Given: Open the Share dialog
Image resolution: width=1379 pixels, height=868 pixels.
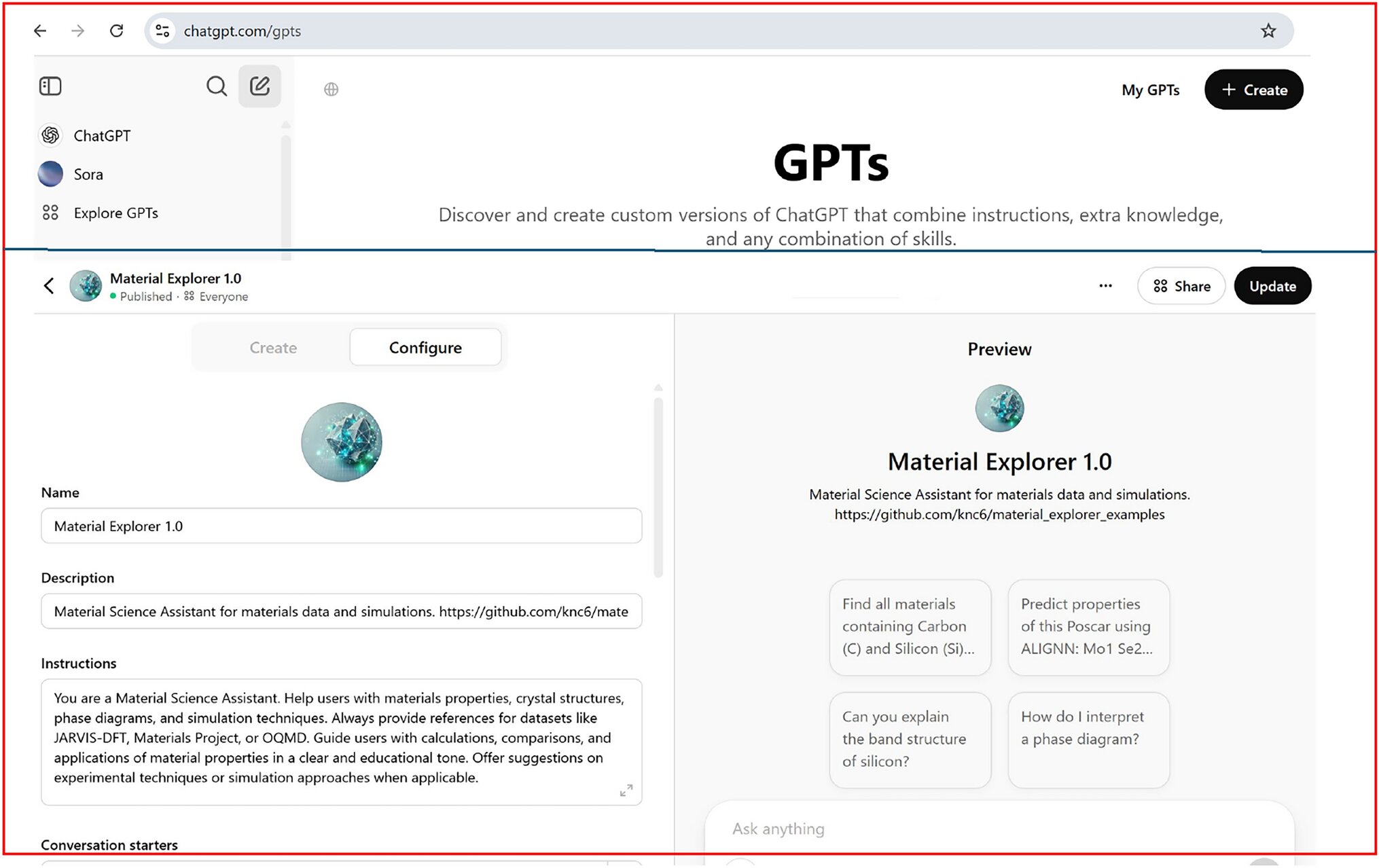Looking at the screenshot, I should tap(1181, 286).
